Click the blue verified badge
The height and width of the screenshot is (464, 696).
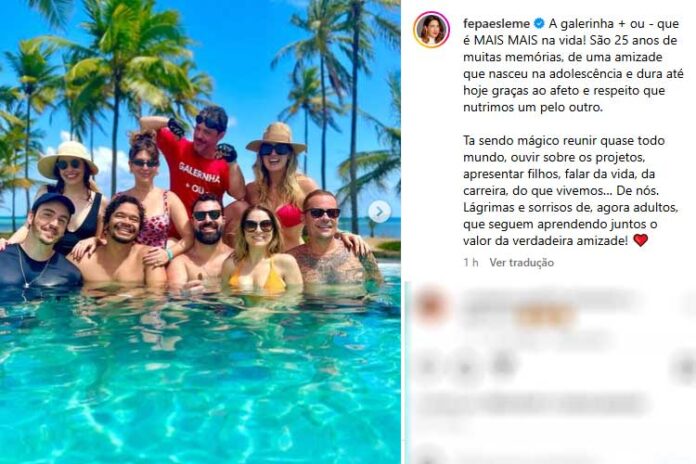point(539,23)
